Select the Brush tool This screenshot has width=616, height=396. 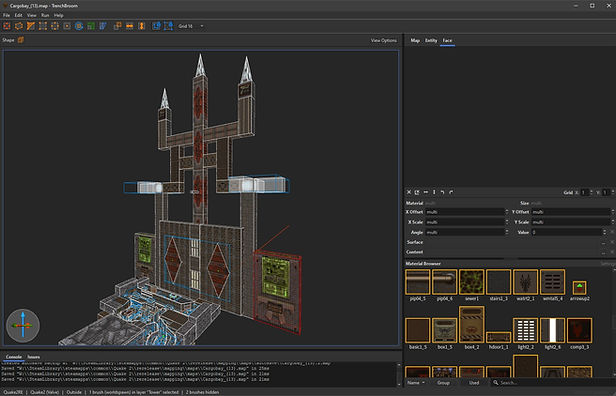point(19,26)
